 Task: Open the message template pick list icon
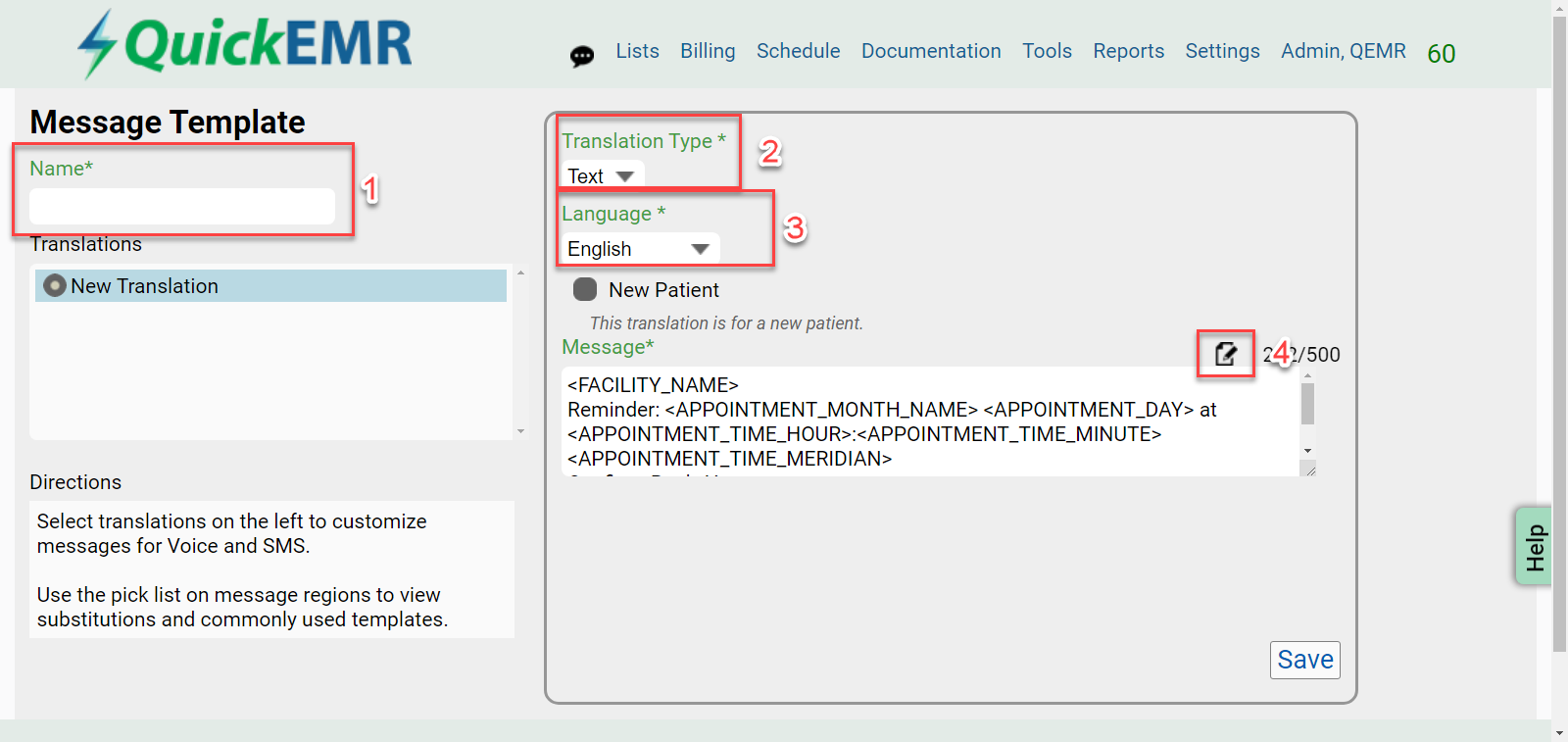1225,354
